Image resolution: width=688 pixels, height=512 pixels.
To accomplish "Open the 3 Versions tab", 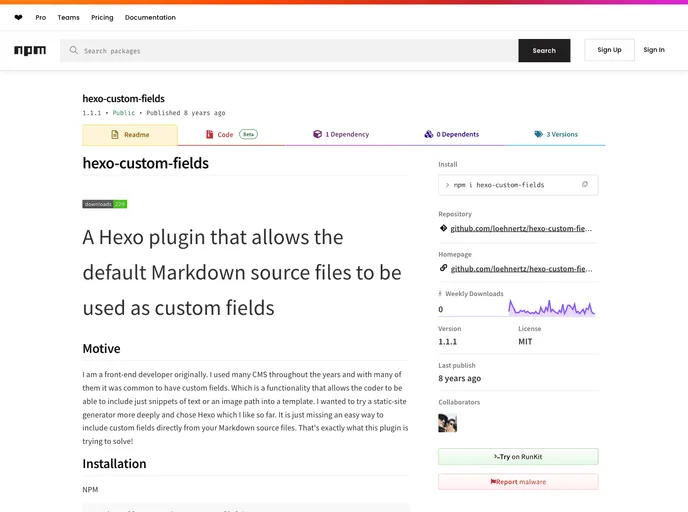I will (556, 134).
